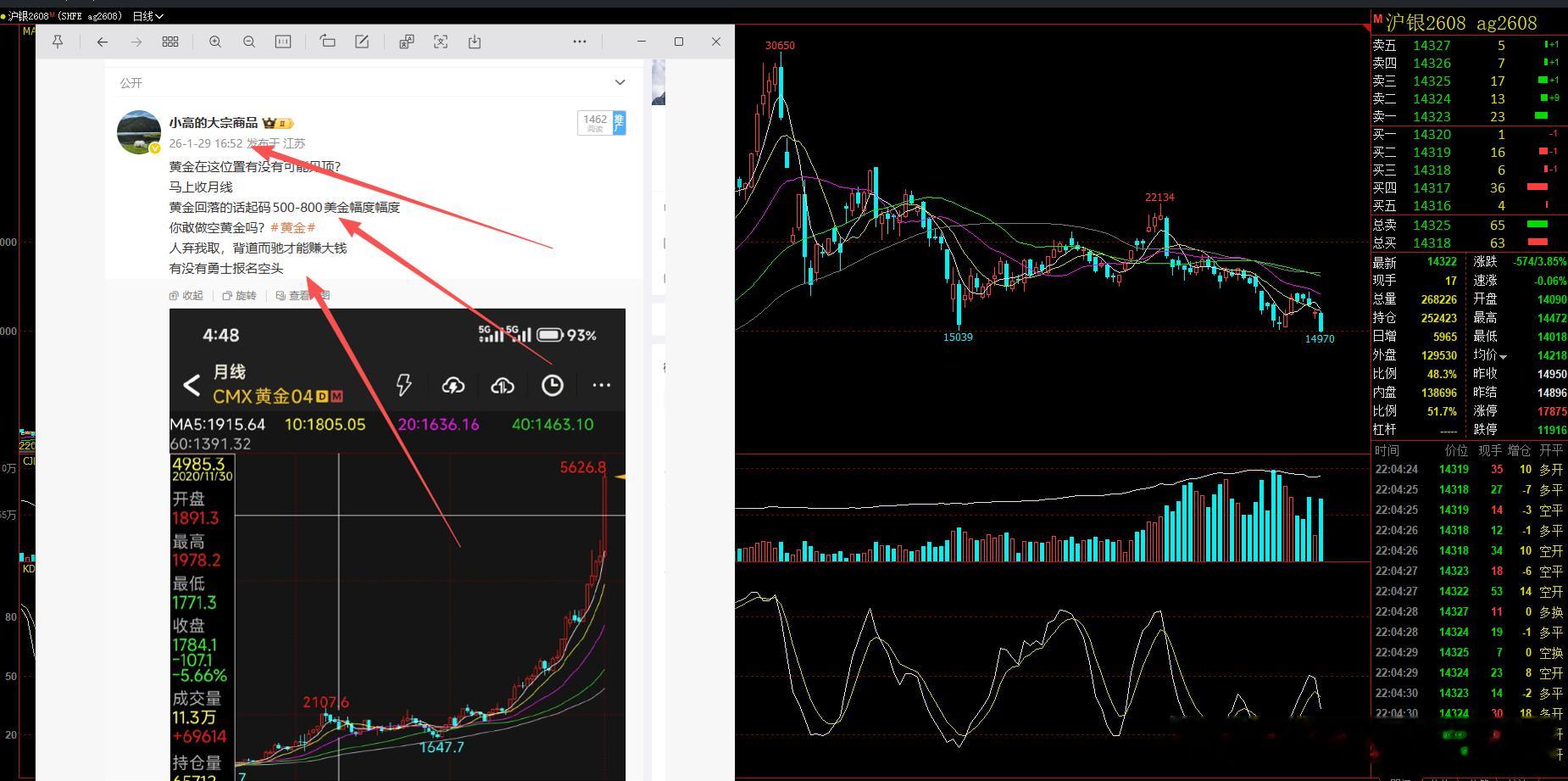1568x781 pixels.
Task: Select the 买一 14320 order book row
Action: (x=1468, y=134)
